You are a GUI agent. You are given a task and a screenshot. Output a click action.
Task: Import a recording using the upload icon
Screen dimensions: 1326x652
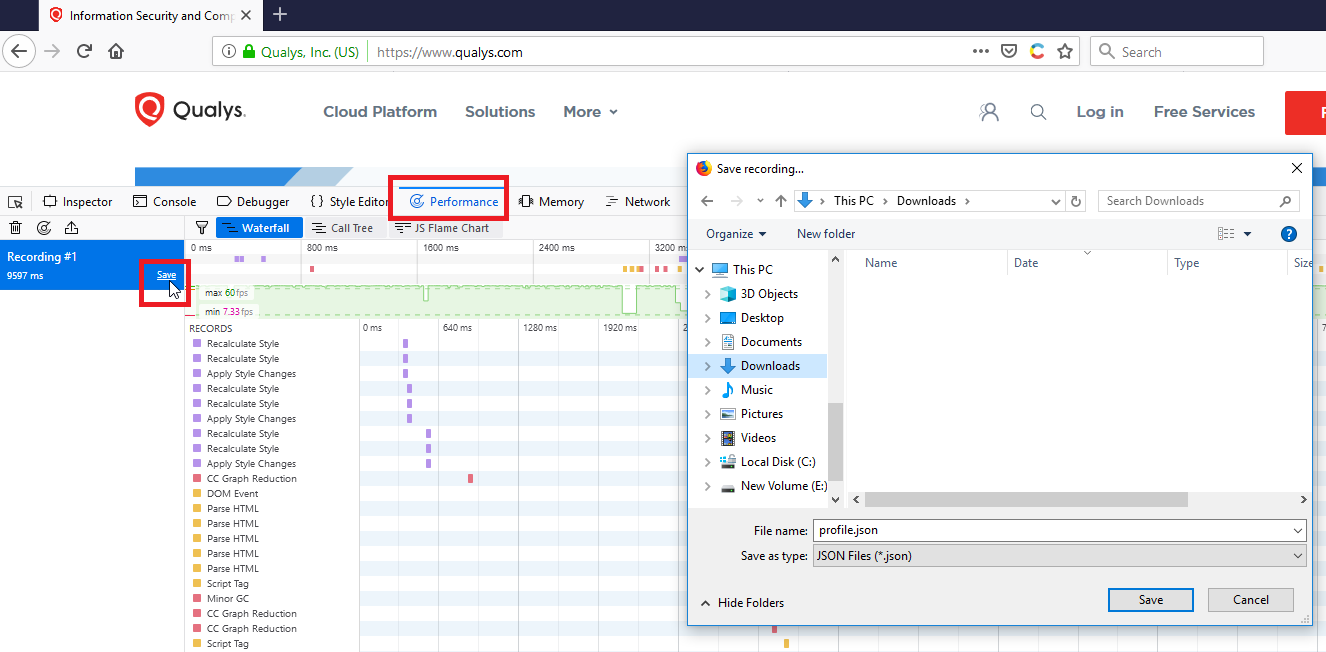click(69, 228)
